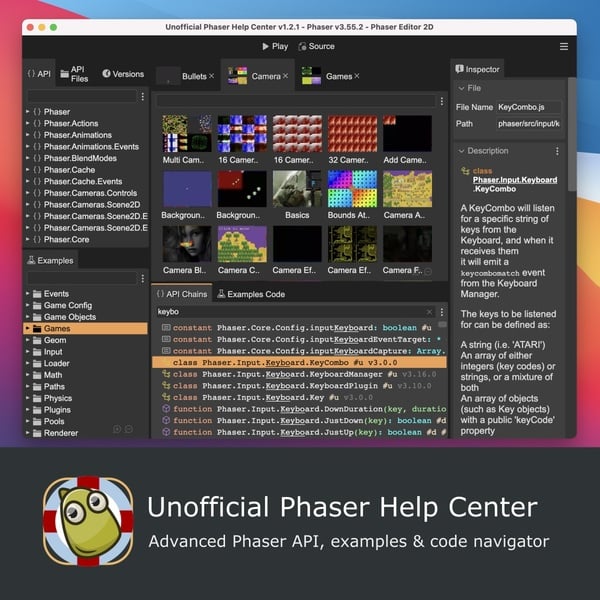Switch to the Examples Code tab
Viewport: 600px width, 600px height.
[x=251, y=294]
